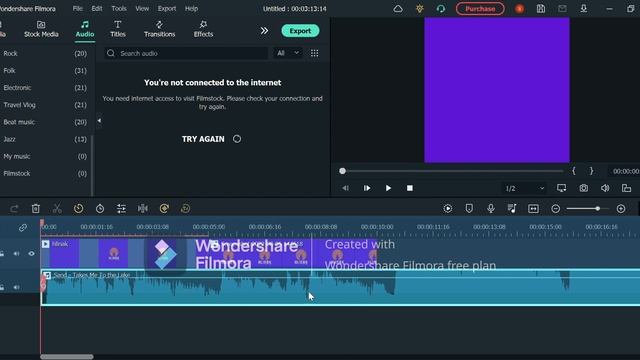The image size is (640, 360).
Task: Redo the last action
Action: point(14,209)
